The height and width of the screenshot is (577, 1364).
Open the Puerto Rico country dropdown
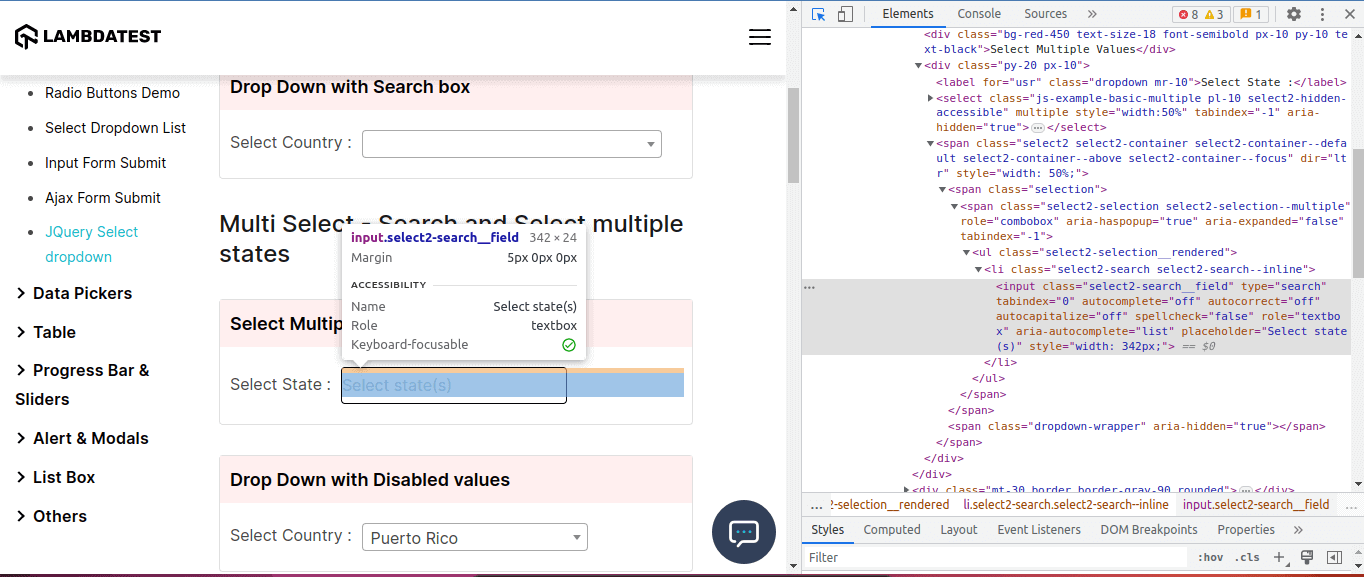474,537
